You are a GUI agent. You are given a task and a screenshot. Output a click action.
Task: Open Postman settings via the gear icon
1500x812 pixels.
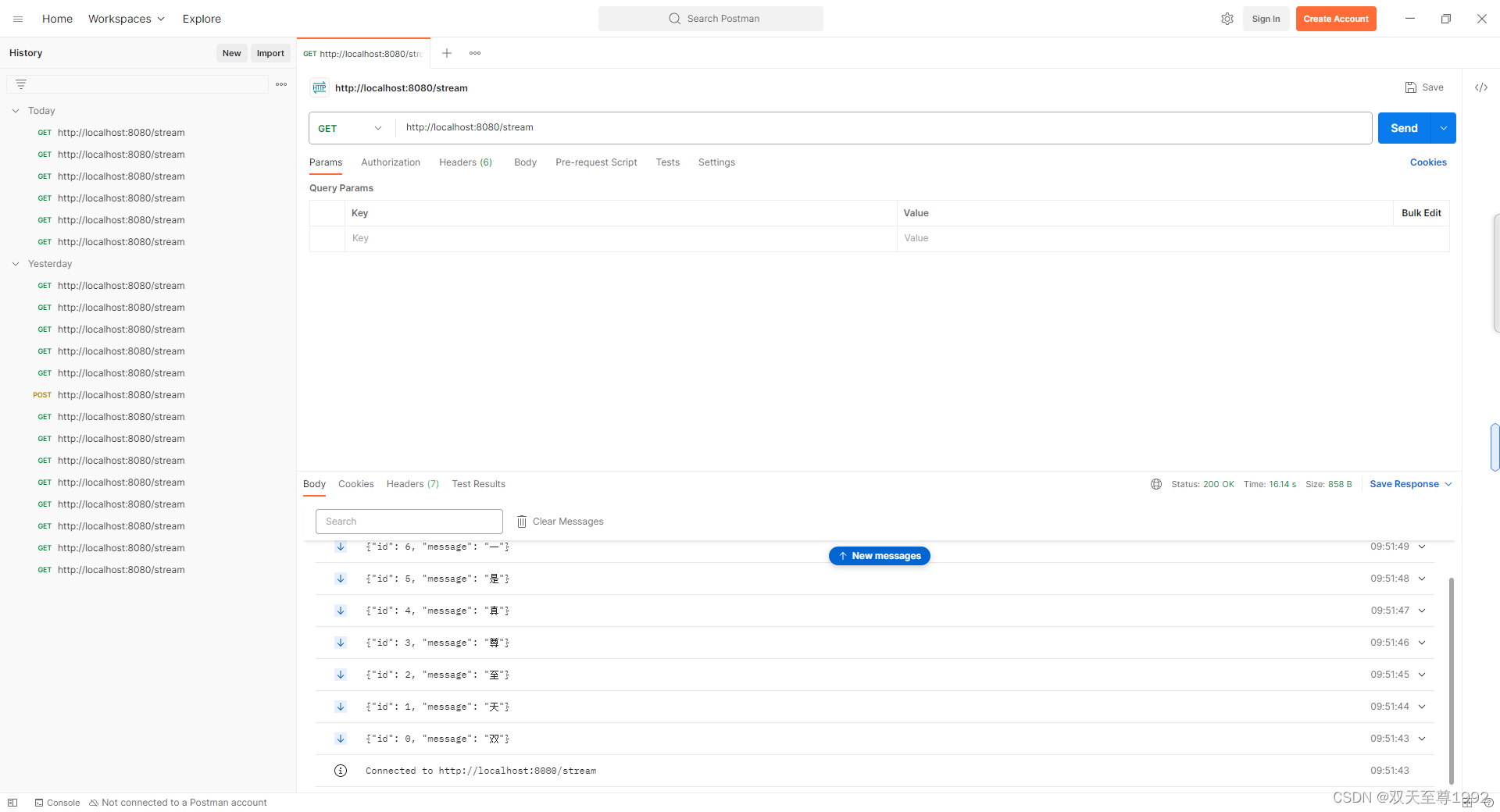point(1227,18)
